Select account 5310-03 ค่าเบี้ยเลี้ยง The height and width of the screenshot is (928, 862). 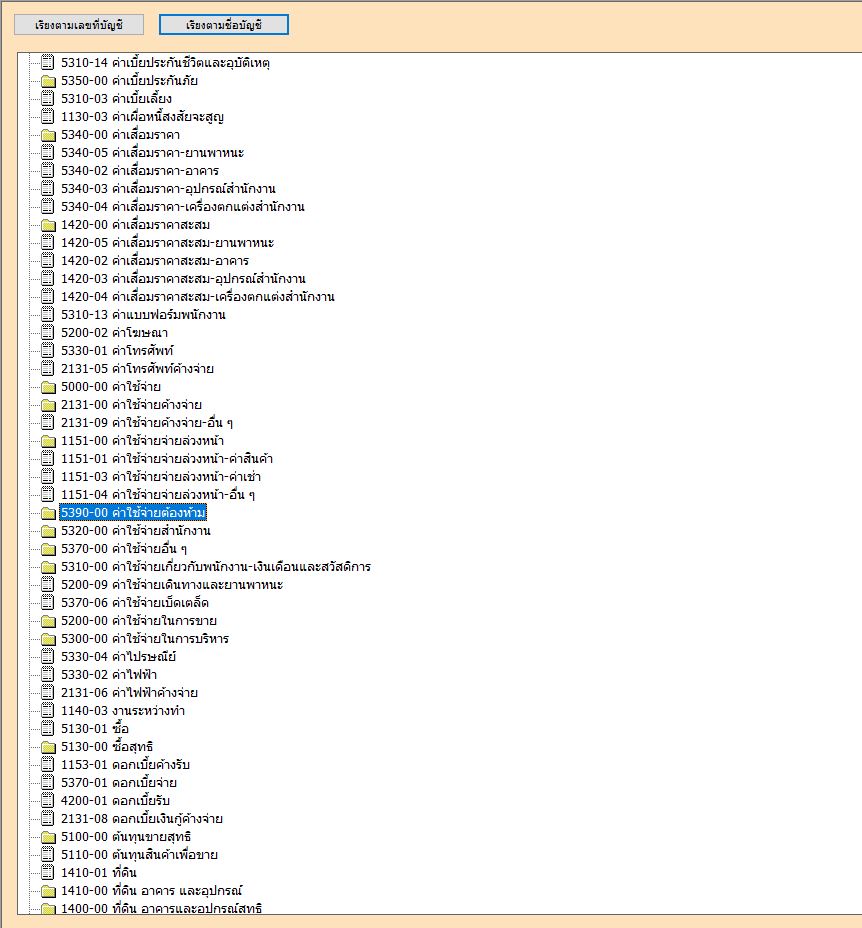(x=116, y=99)
